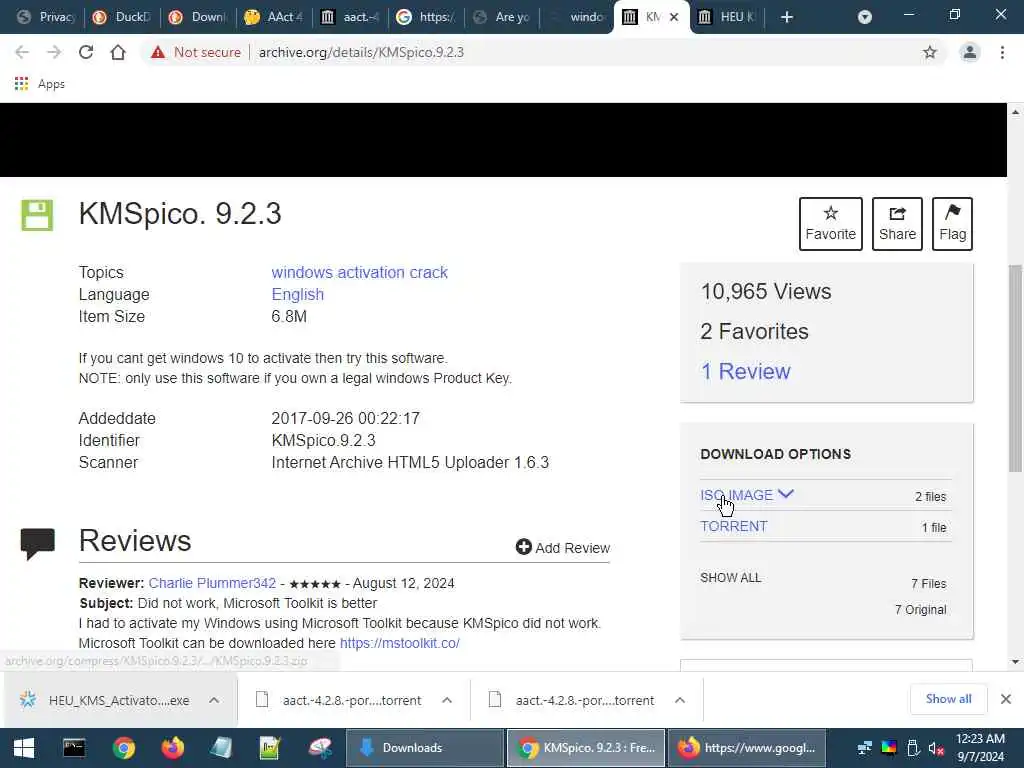Open reviewer Charlie Plummer342's profile

click(212, 583)
